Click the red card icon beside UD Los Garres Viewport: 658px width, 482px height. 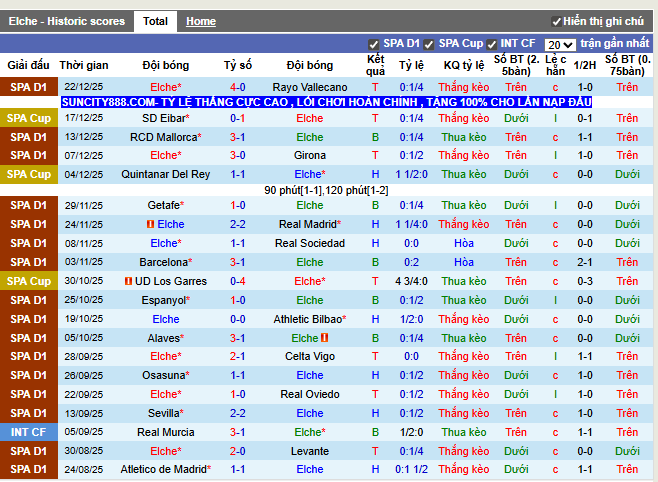tap(128, 281)
